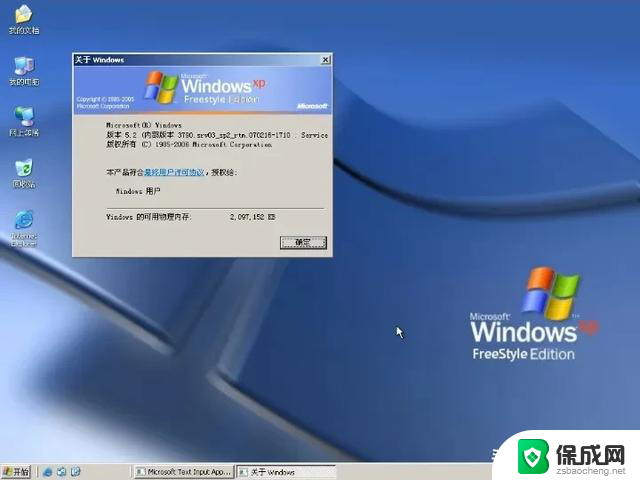640x480 pixels.
Task: Click the 'Windows 用户' licensee text
Action: [138, 191]
